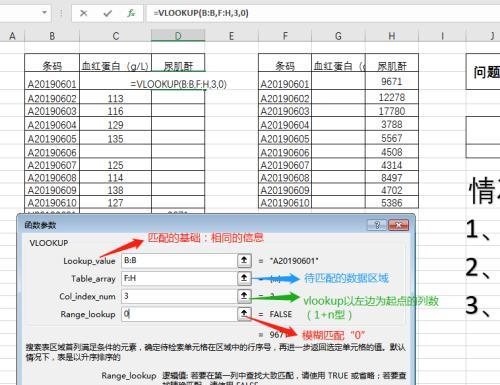
Task: Click the Range_lookup range selector icon
Action: (x=244, y=314)
